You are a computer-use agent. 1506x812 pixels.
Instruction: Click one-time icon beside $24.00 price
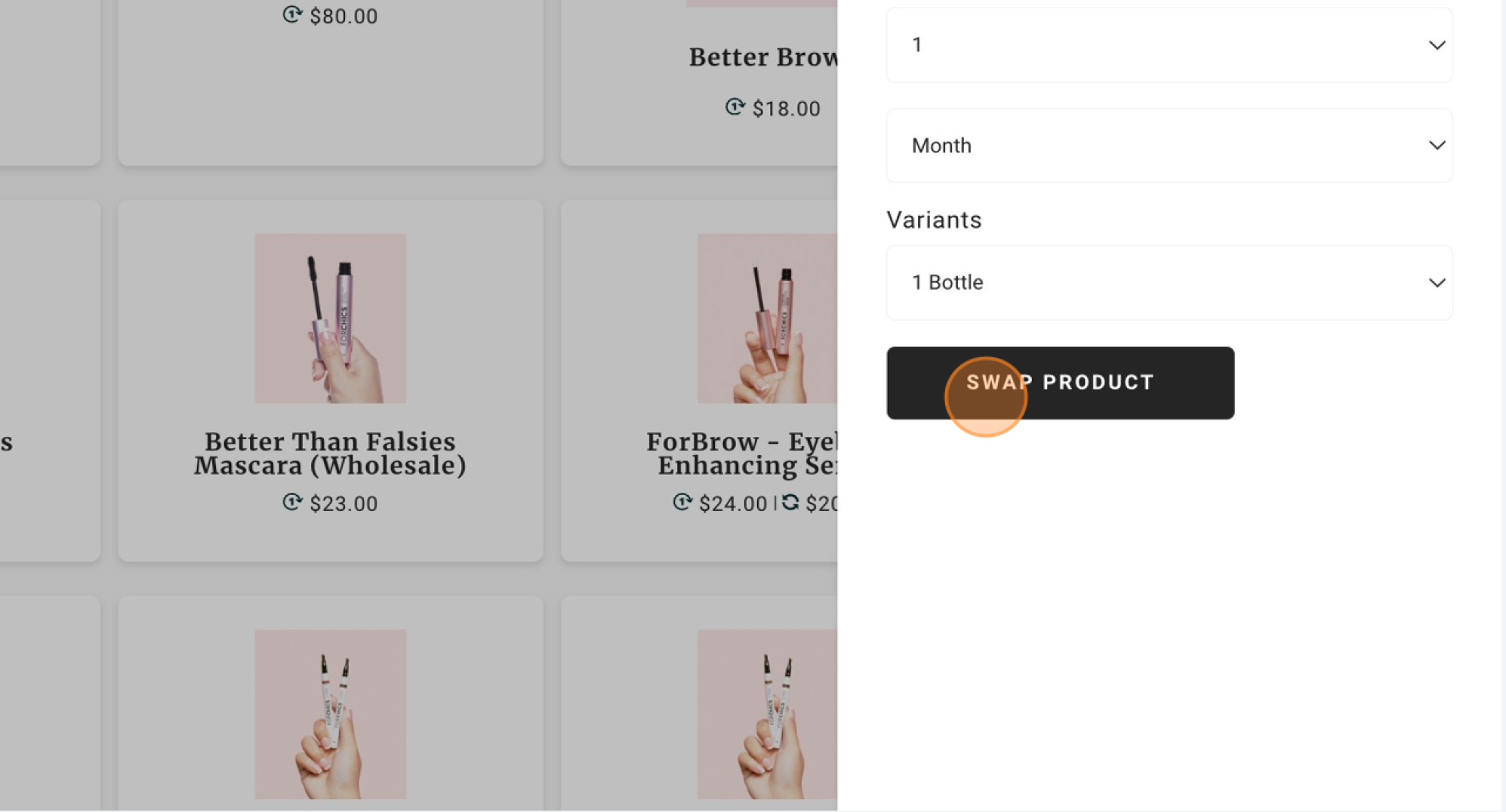pos(682,502)
